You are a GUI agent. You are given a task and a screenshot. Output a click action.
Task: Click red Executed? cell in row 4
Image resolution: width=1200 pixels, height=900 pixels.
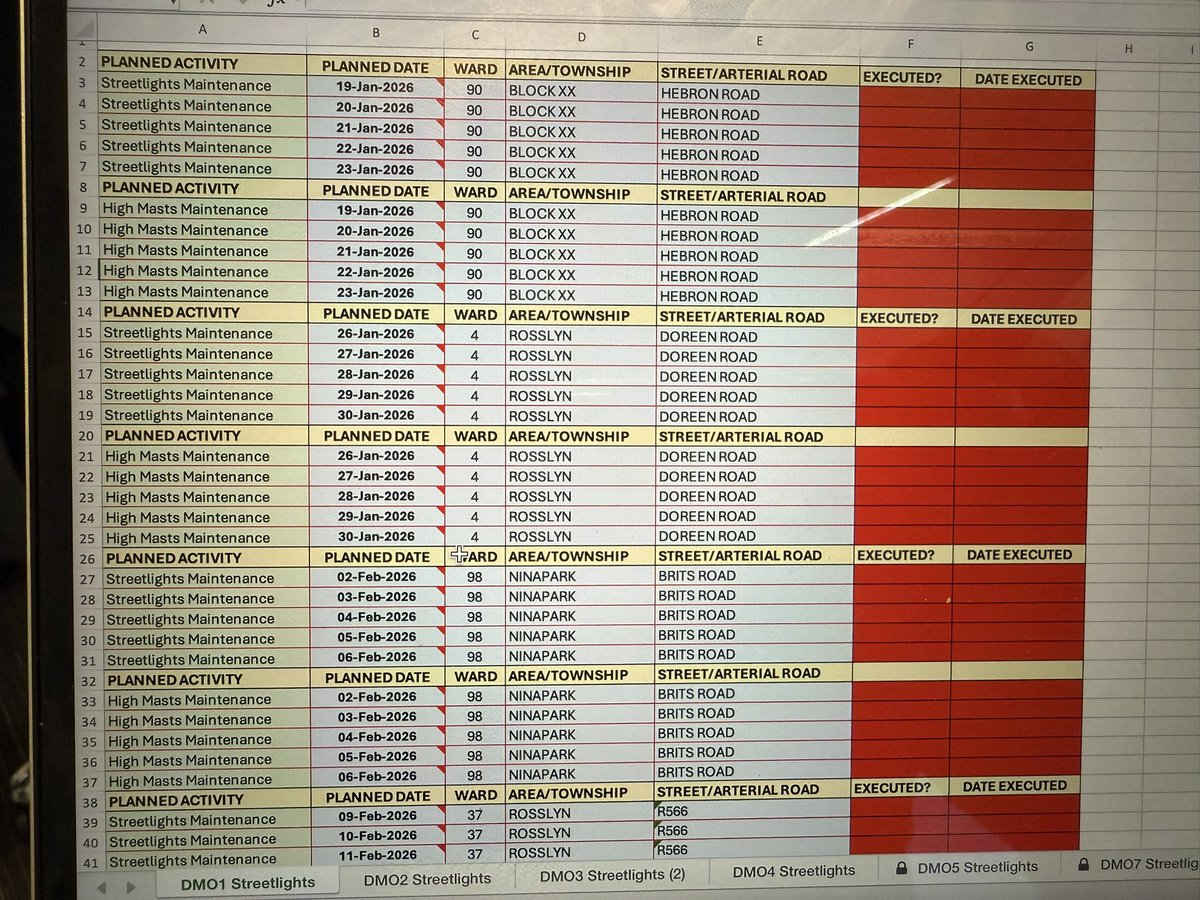click(x=910, y=116)
